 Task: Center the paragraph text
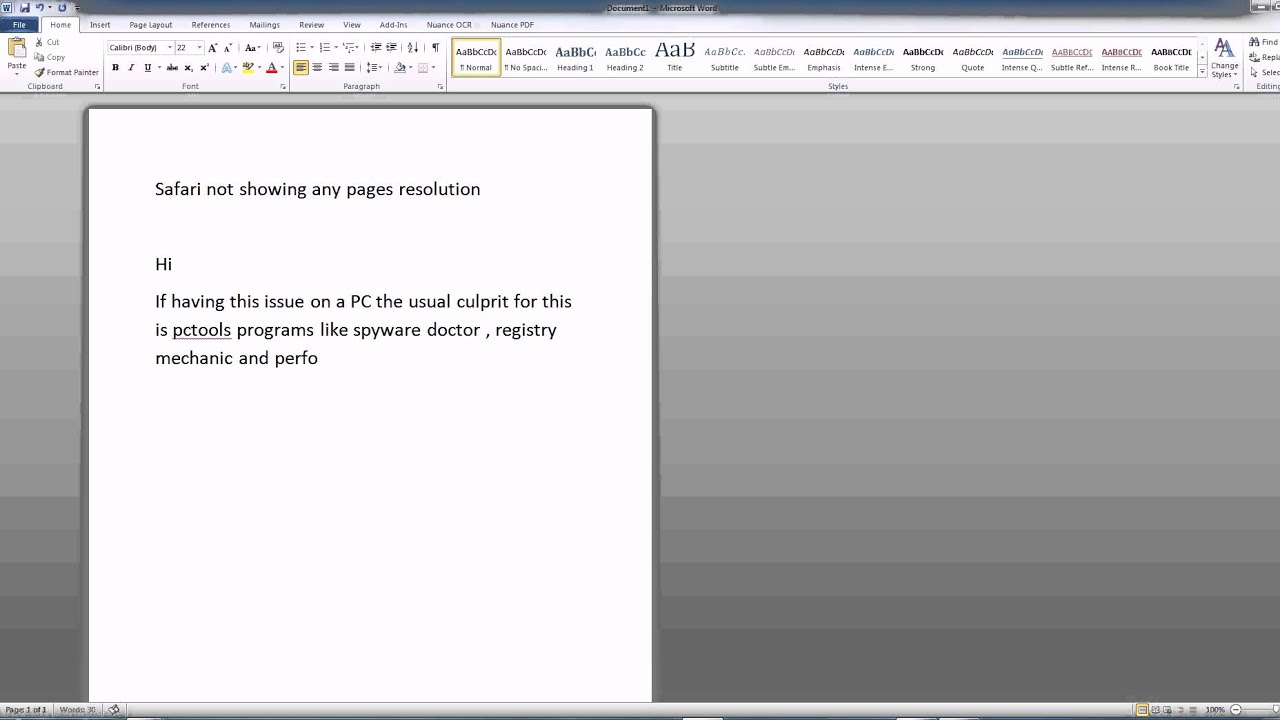tap(317, 68)
